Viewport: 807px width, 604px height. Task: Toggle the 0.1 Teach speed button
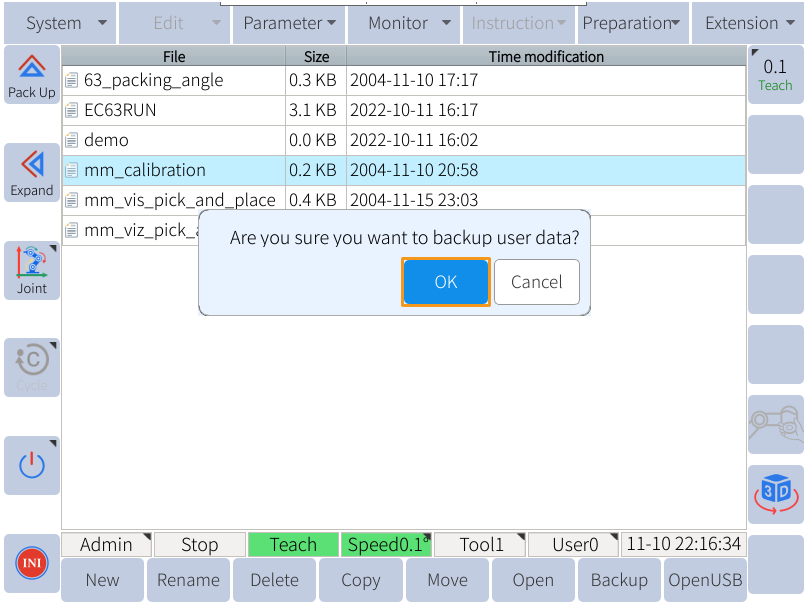[x=776, y=75]
